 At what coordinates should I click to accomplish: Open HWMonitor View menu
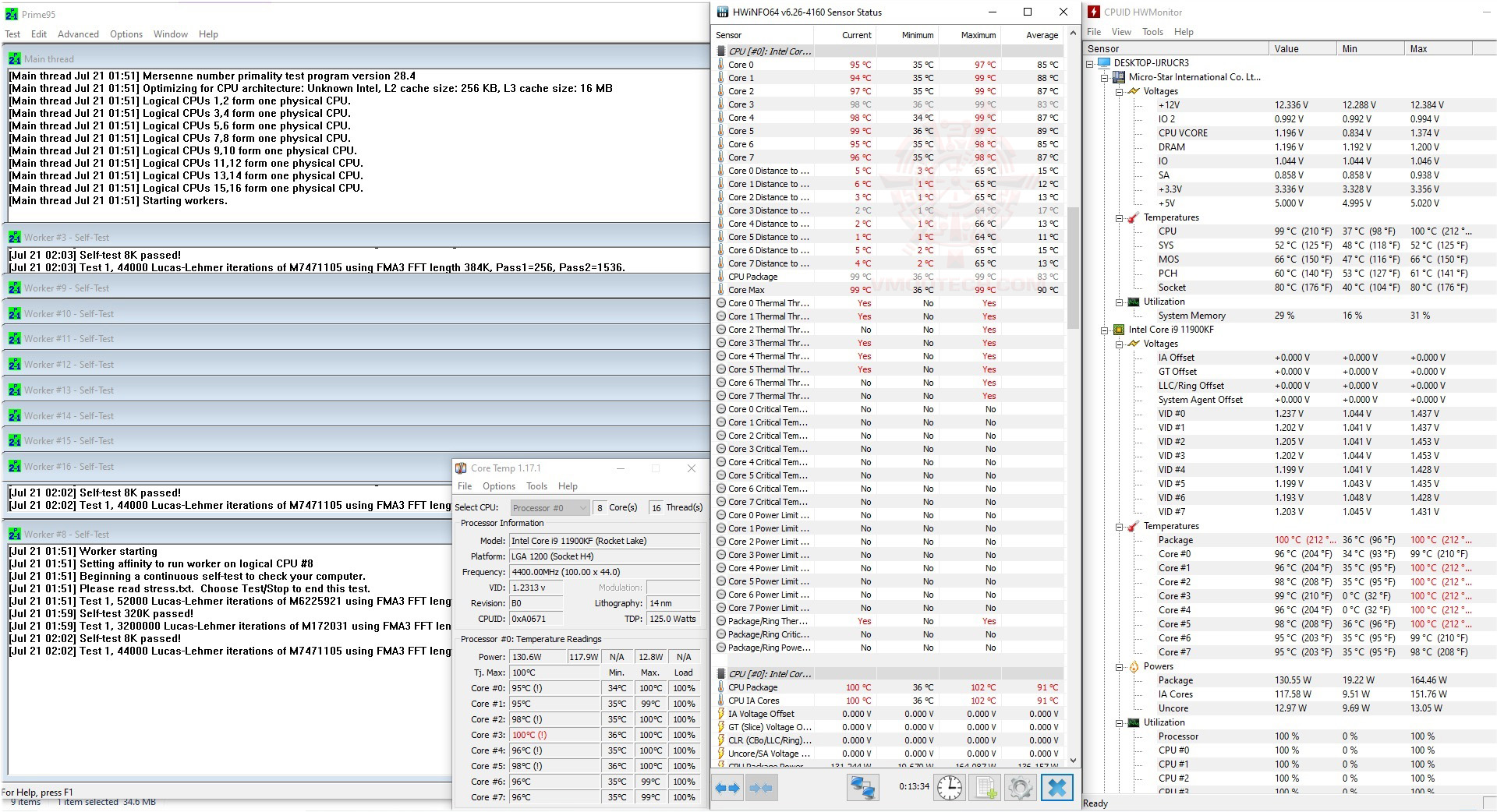coord(1121,32)
